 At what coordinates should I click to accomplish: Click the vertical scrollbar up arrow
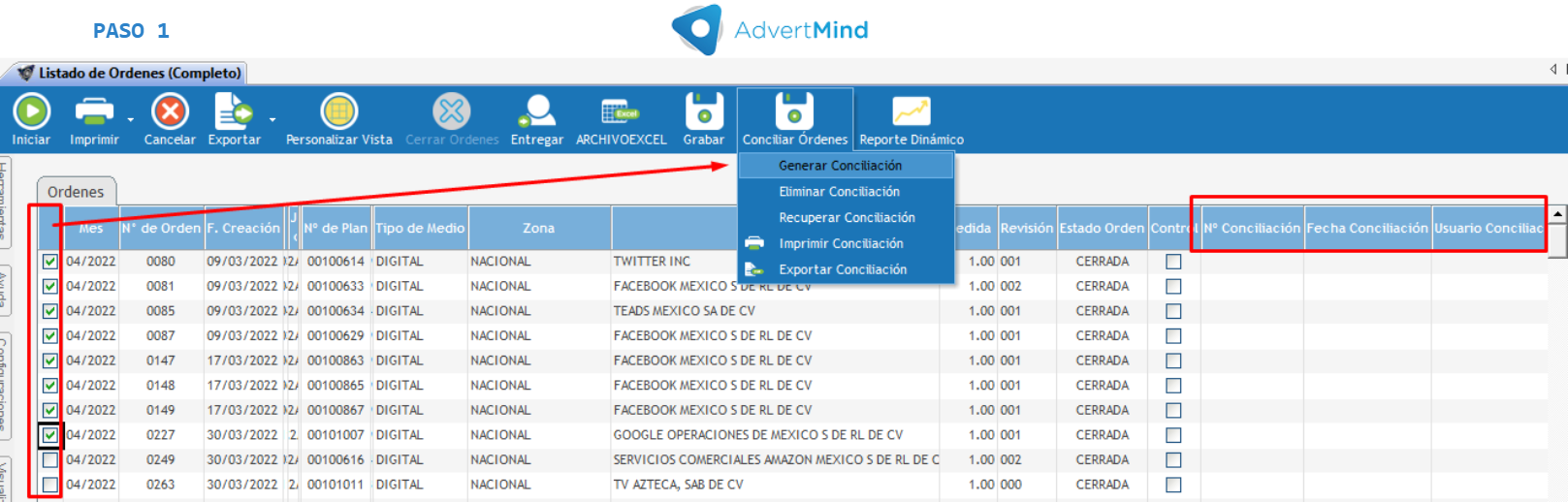[1557, 214]
